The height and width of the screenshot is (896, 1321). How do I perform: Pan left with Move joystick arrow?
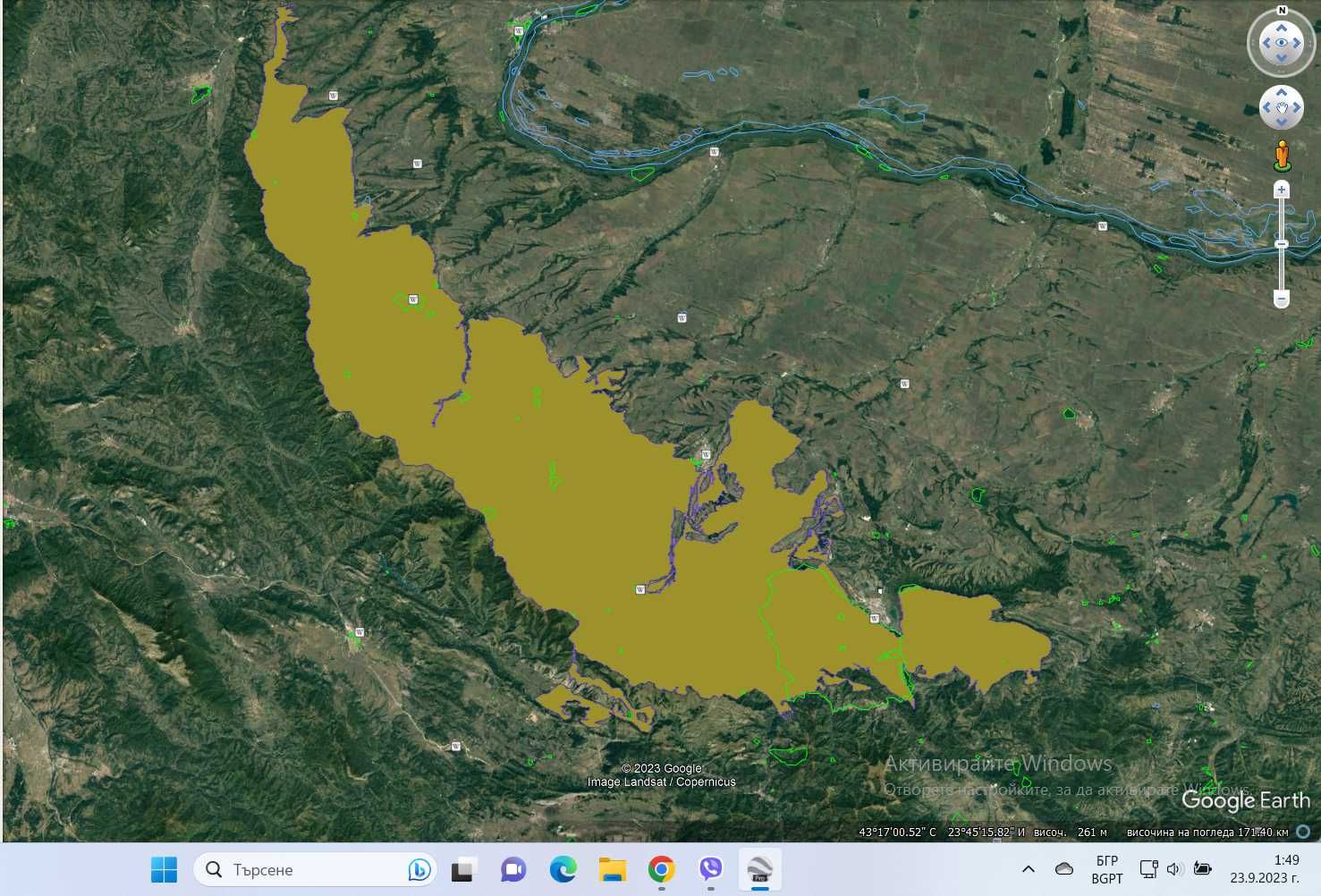[x=1266, y=109]
